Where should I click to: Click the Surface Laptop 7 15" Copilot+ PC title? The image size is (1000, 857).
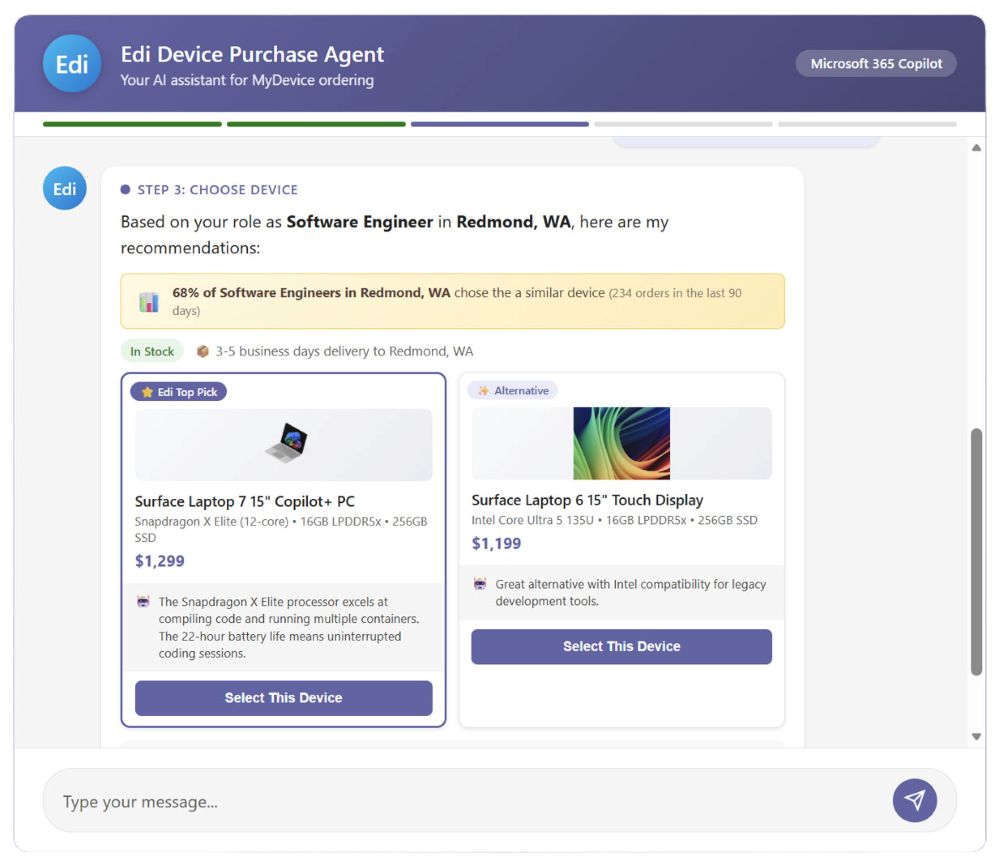coord(245,501)
